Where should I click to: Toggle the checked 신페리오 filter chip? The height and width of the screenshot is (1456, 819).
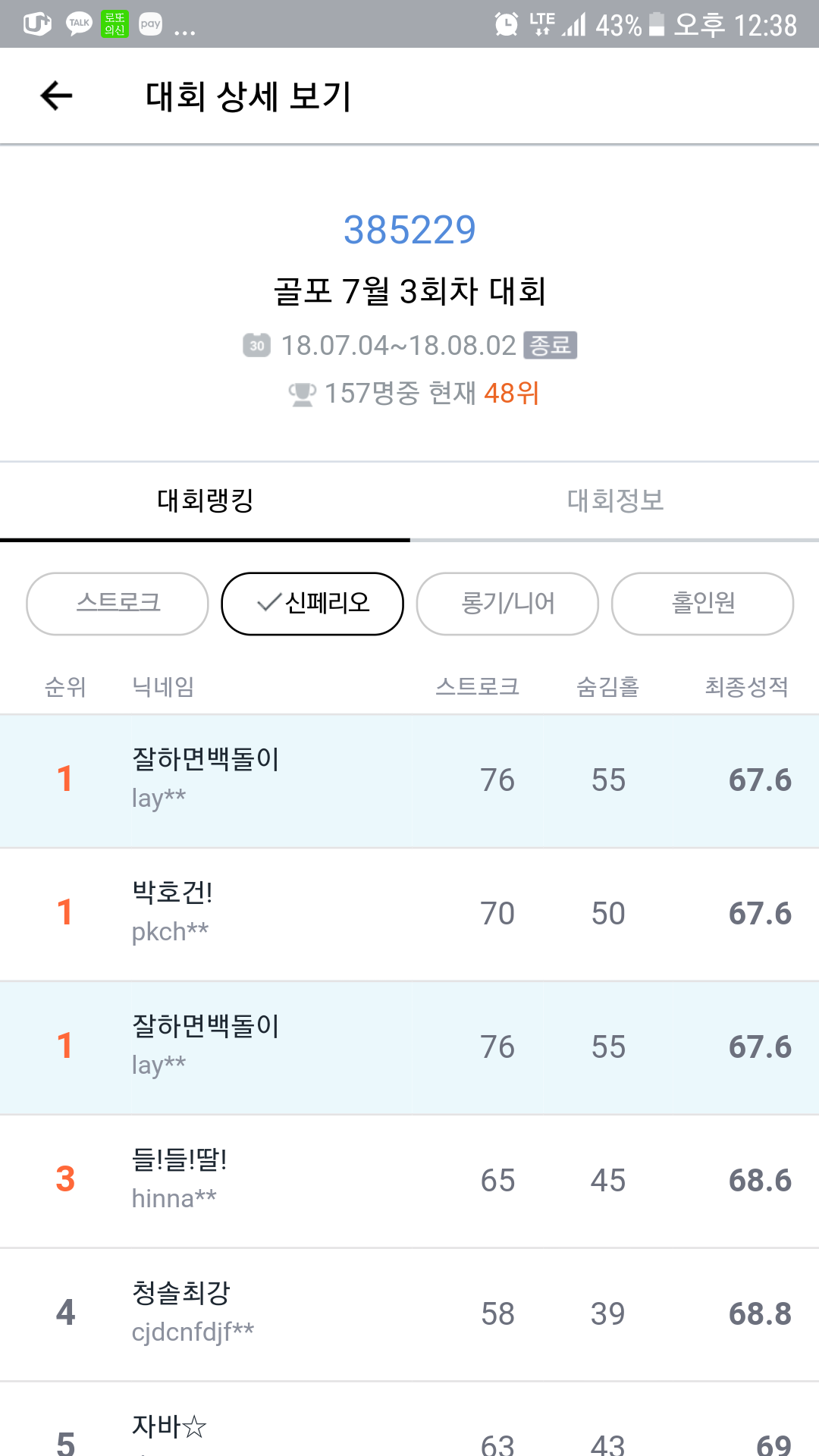tap(312, 604)
